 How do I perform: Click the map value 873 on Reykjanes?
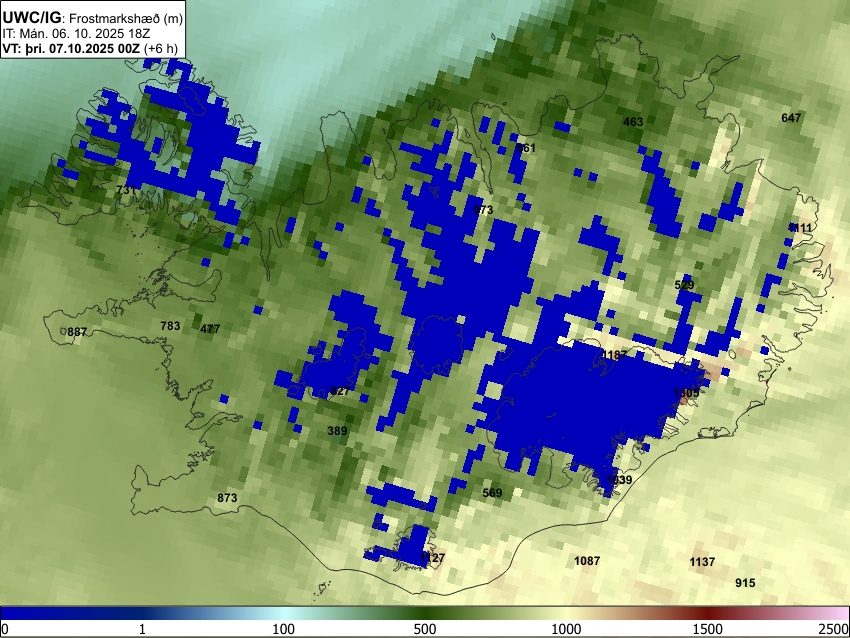(227, 498)
